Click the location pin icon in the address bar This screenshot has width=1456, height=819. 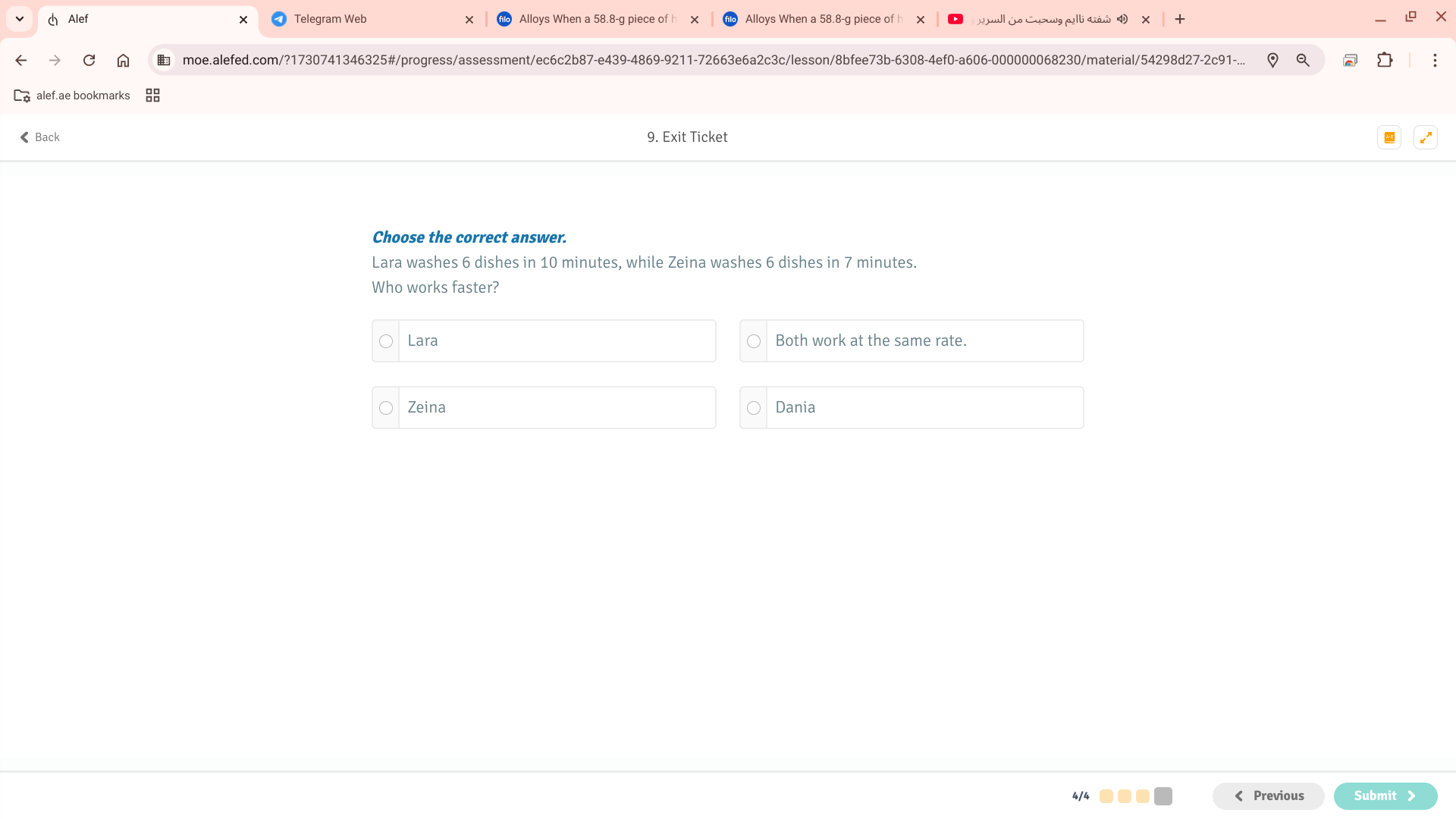(x=1272, y=60)
